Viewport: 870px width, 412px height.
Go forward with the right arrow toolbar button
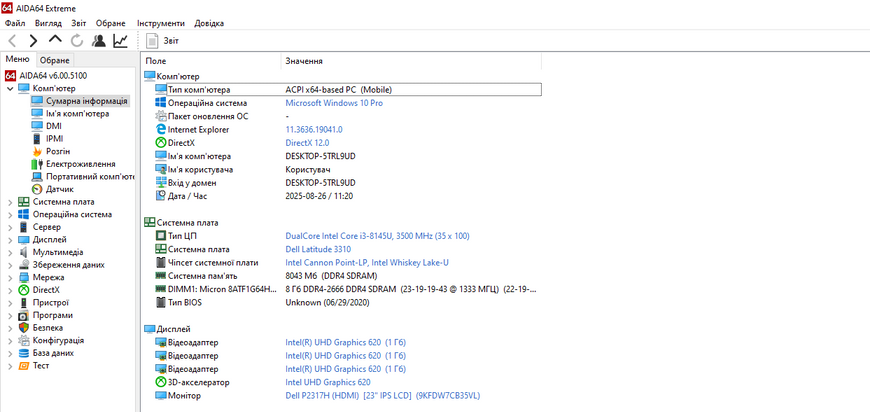pos(33,40)
